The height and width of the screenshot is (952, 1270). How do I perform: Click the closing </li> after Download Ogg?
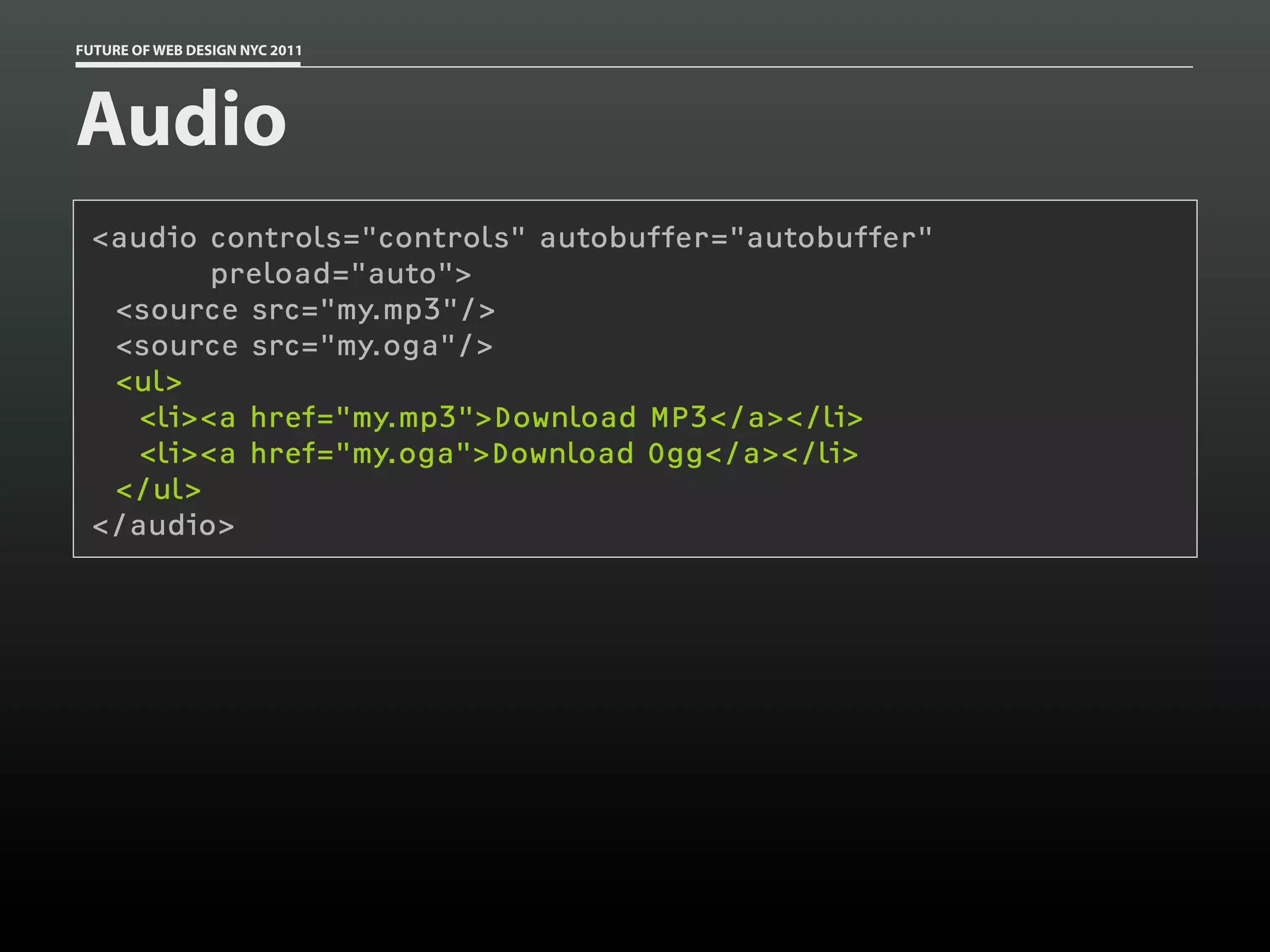pos(820,454)
